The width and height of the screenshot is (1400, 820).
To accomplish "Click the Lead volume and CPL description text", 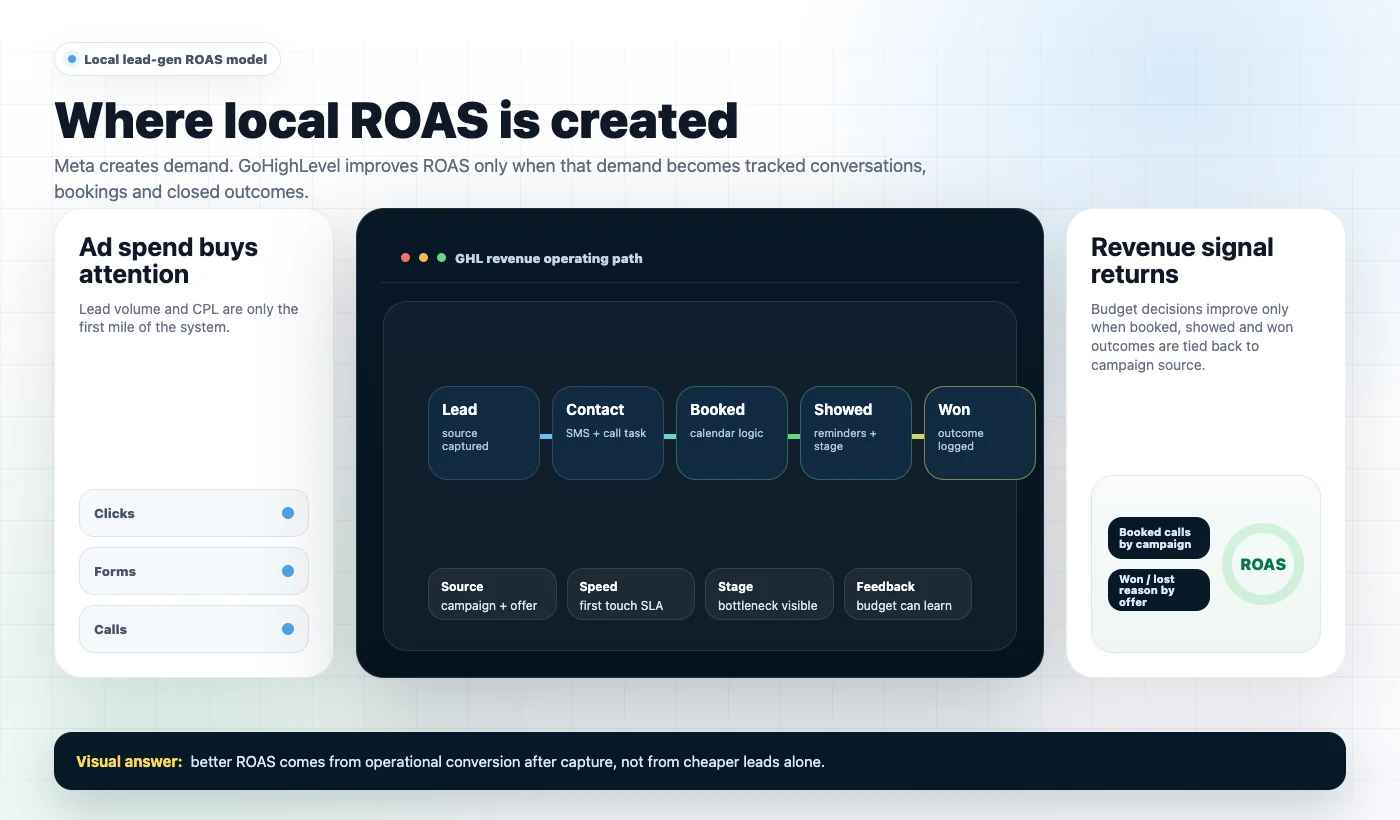I will click(189, 318).
